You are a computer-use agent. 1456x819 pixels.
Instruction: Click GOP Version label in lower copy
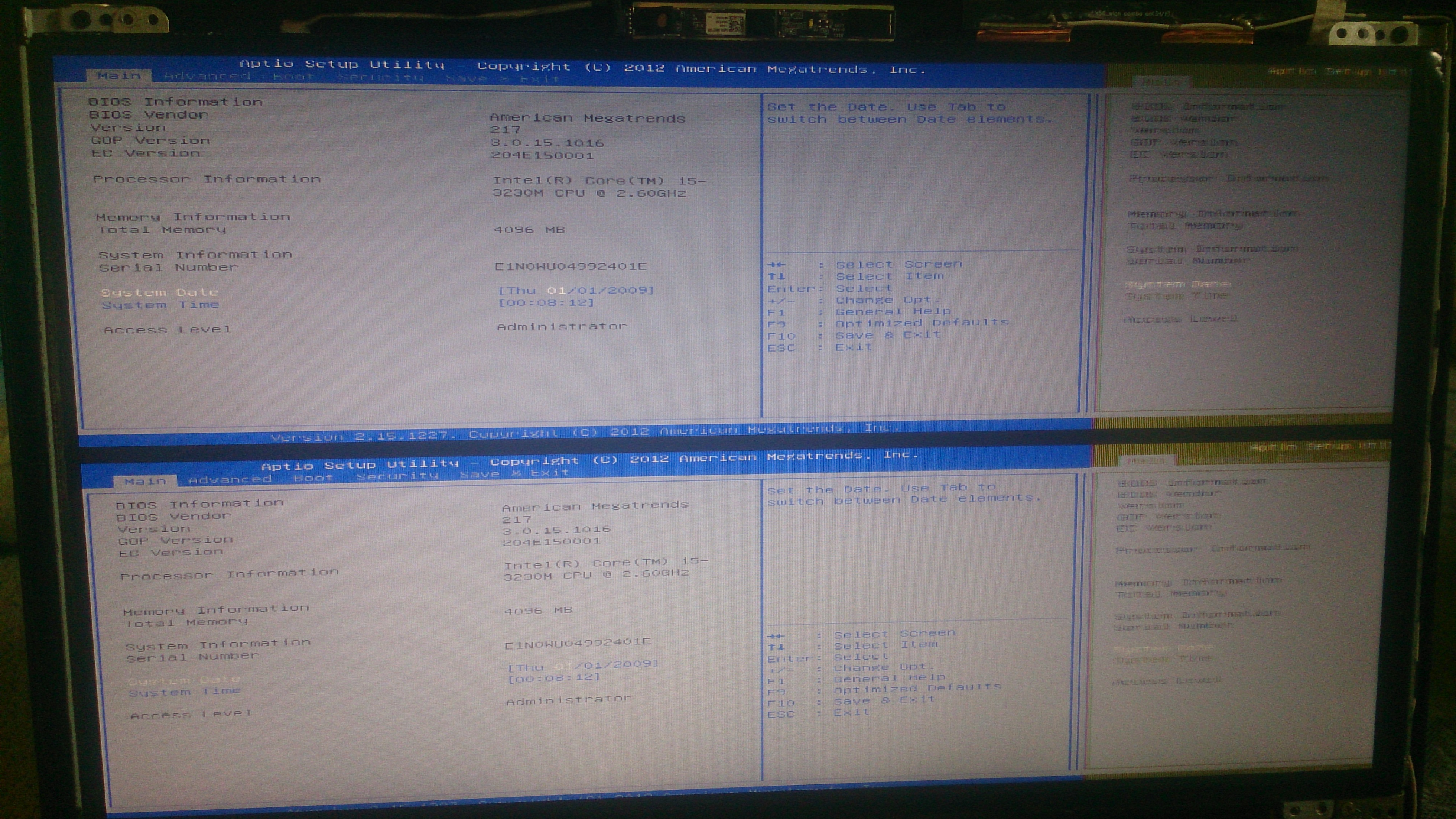pyautogui.click(x=175, y=540)
